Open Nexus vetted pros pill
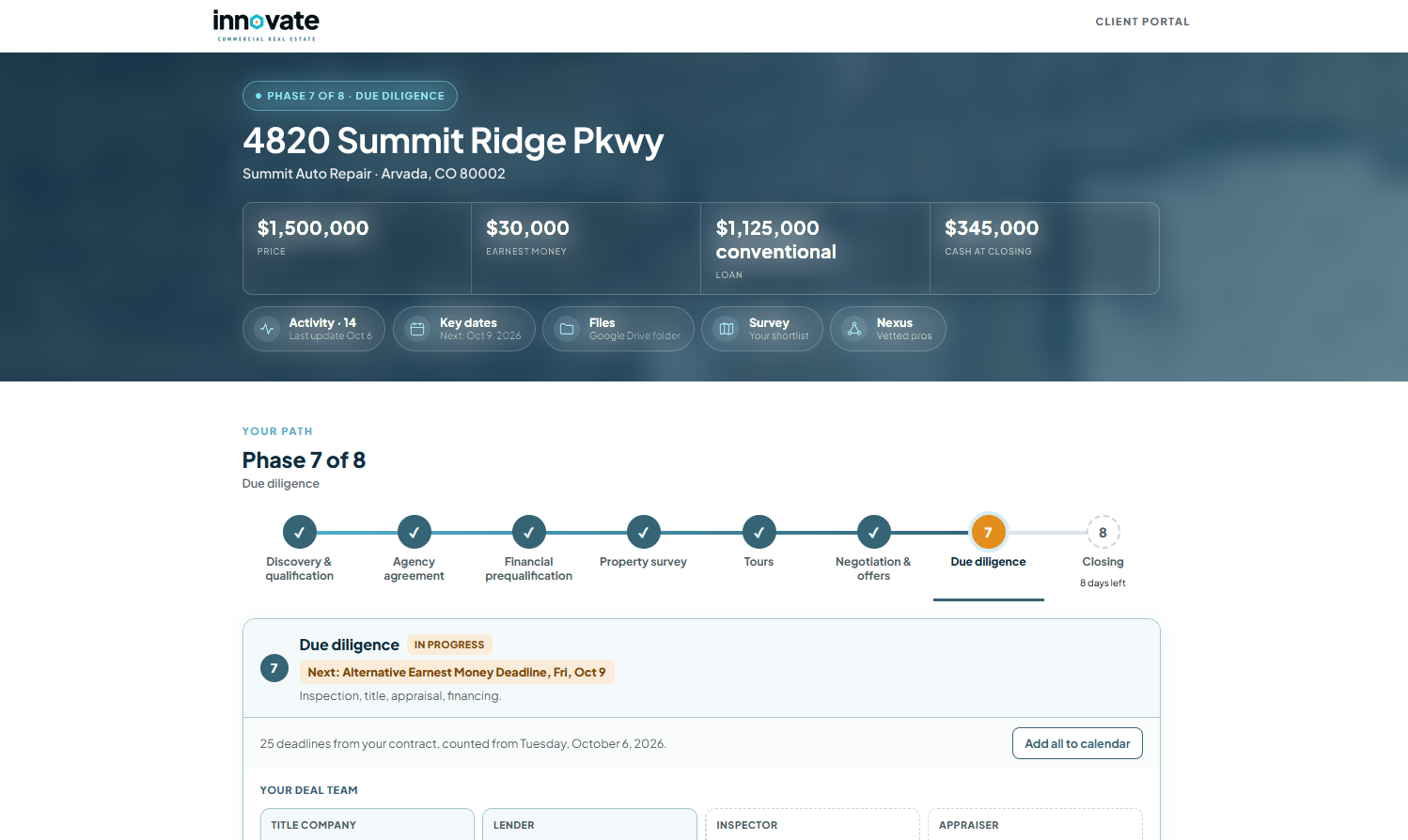Viewport: 1408px width, 840px height. click(x=888, y=329)
